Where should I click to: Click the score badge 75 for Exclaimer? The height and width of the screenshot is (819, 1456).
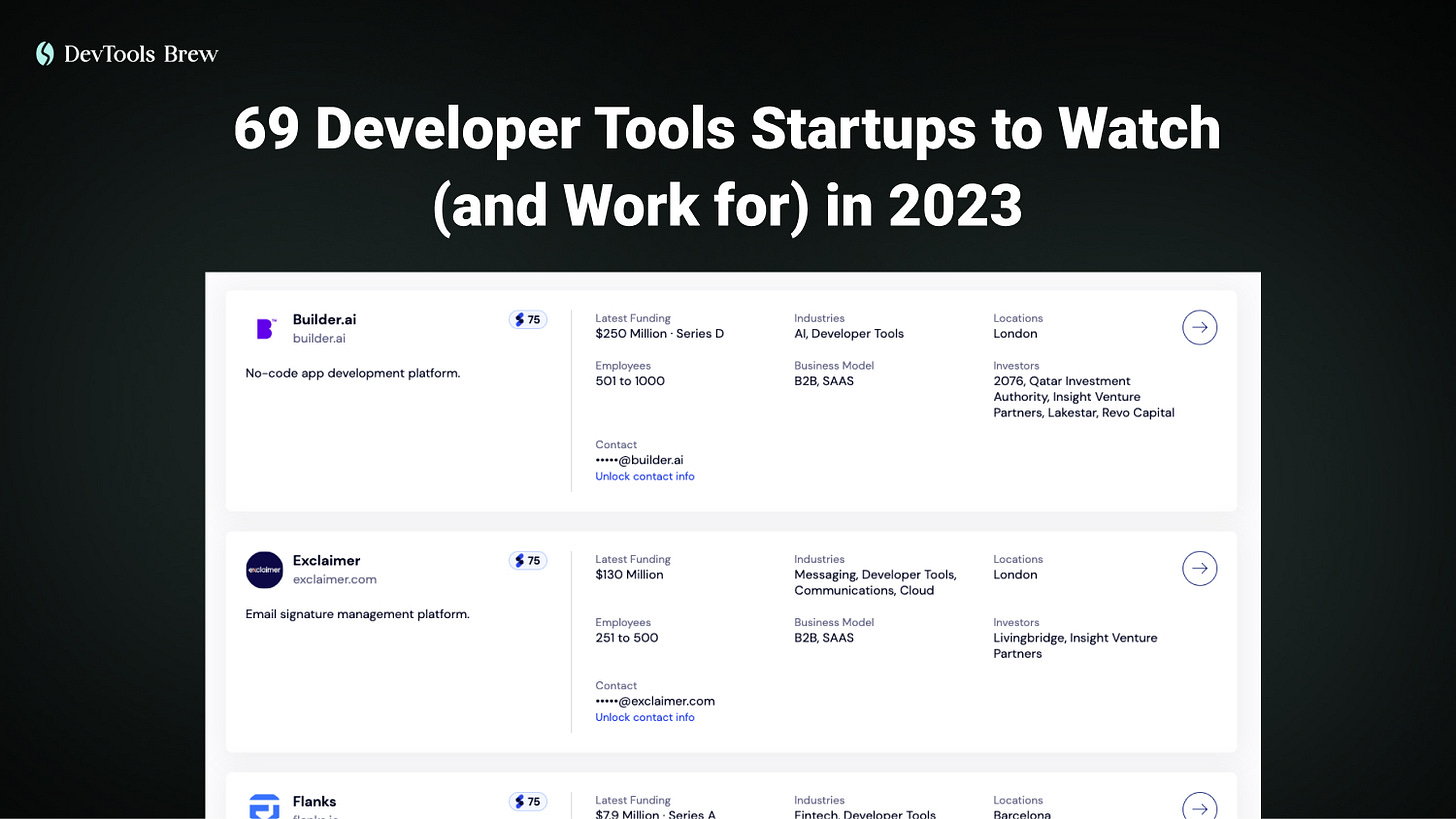click(x=527, y=561)
